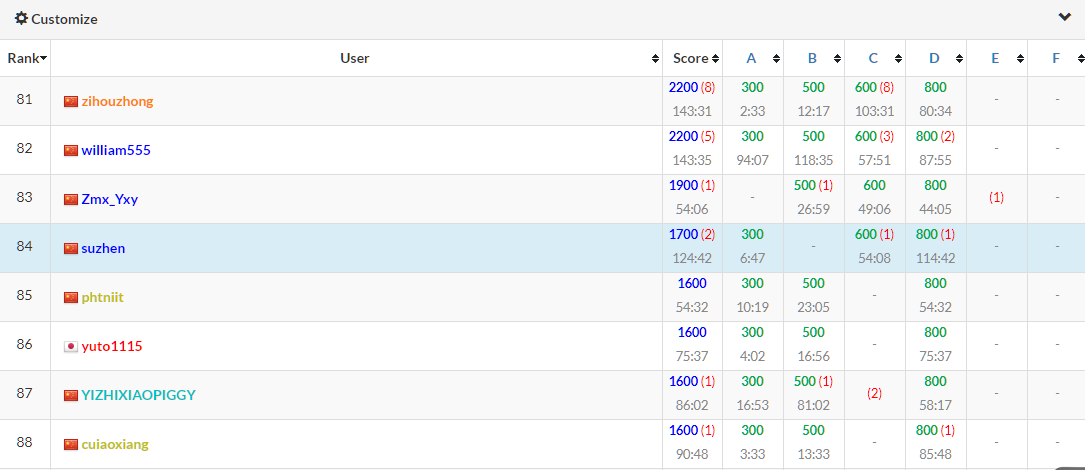The image size is (1085, 470).
Task: Click China flag beside Zmx_Yxy
Action: [71, 199]
